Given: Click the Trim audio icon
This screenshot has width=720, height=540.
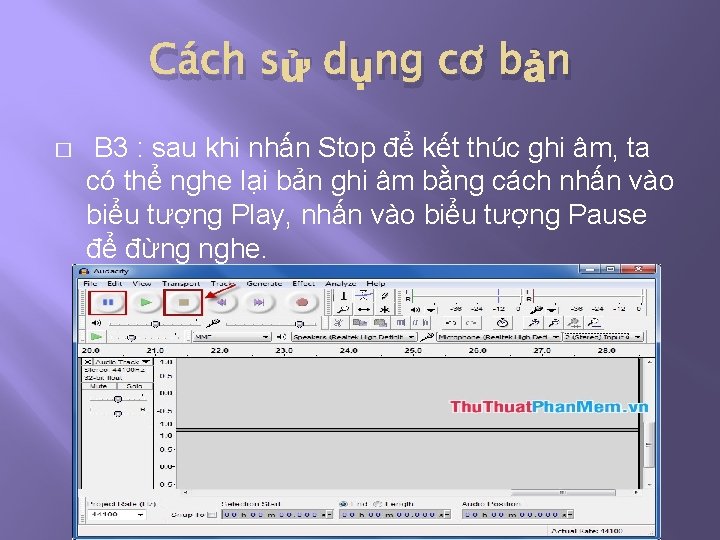Looking at the screenshot, I should coord(401,323).
